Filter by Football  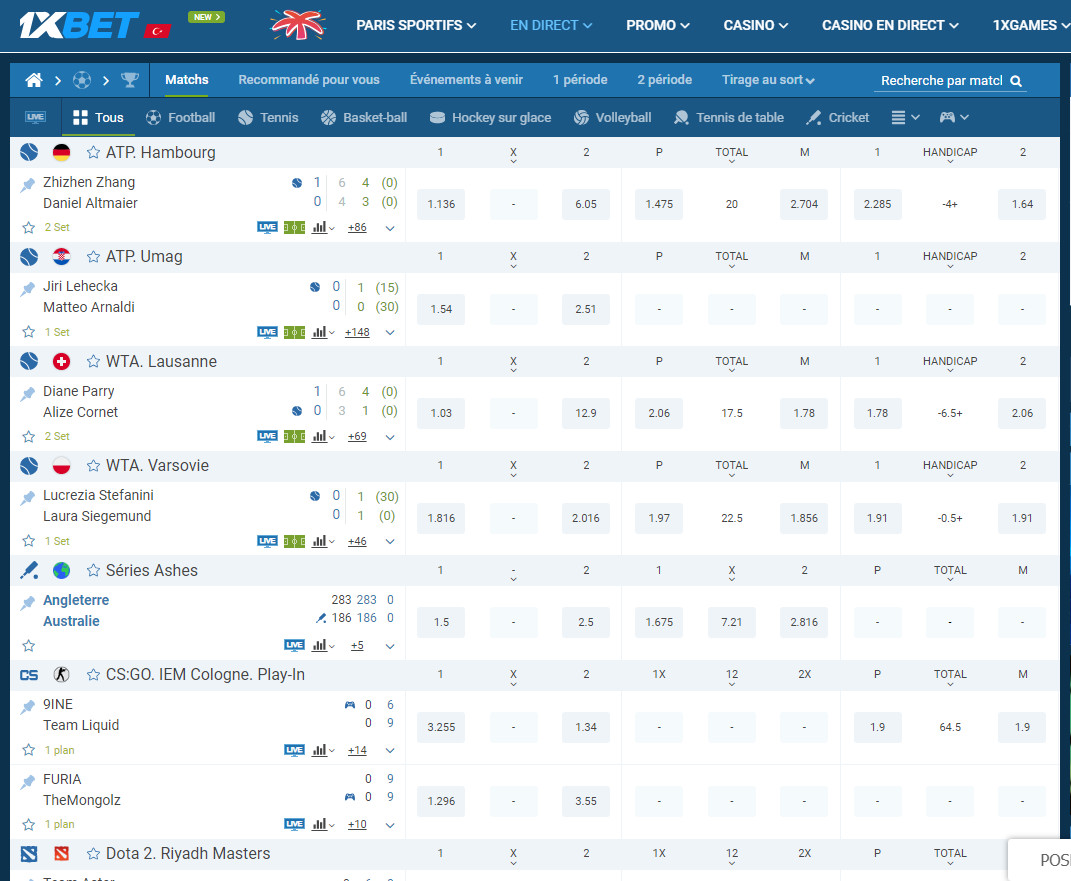180,117
